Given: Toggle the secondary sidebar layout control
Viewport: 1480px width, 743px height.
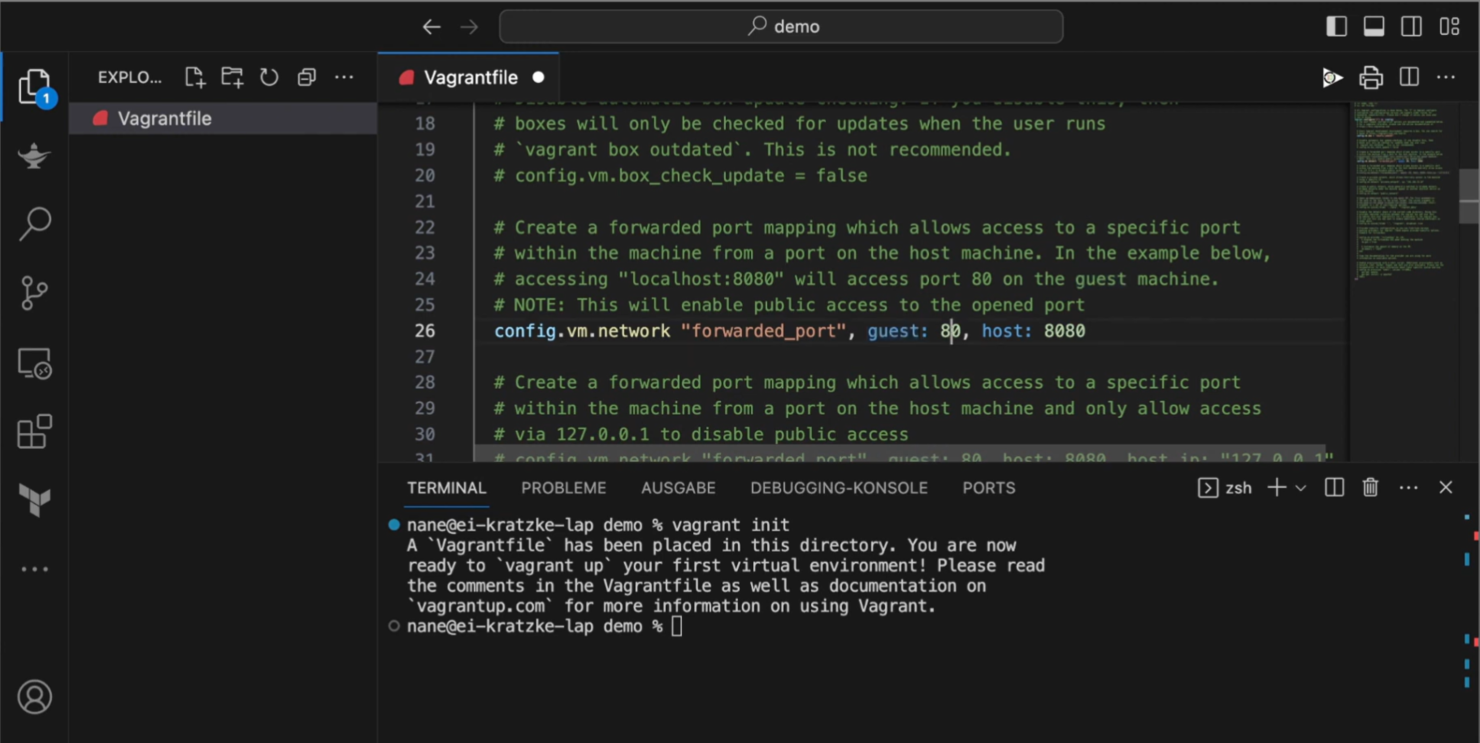Looking at the screenshot, I should click(x=1411, y=25).
